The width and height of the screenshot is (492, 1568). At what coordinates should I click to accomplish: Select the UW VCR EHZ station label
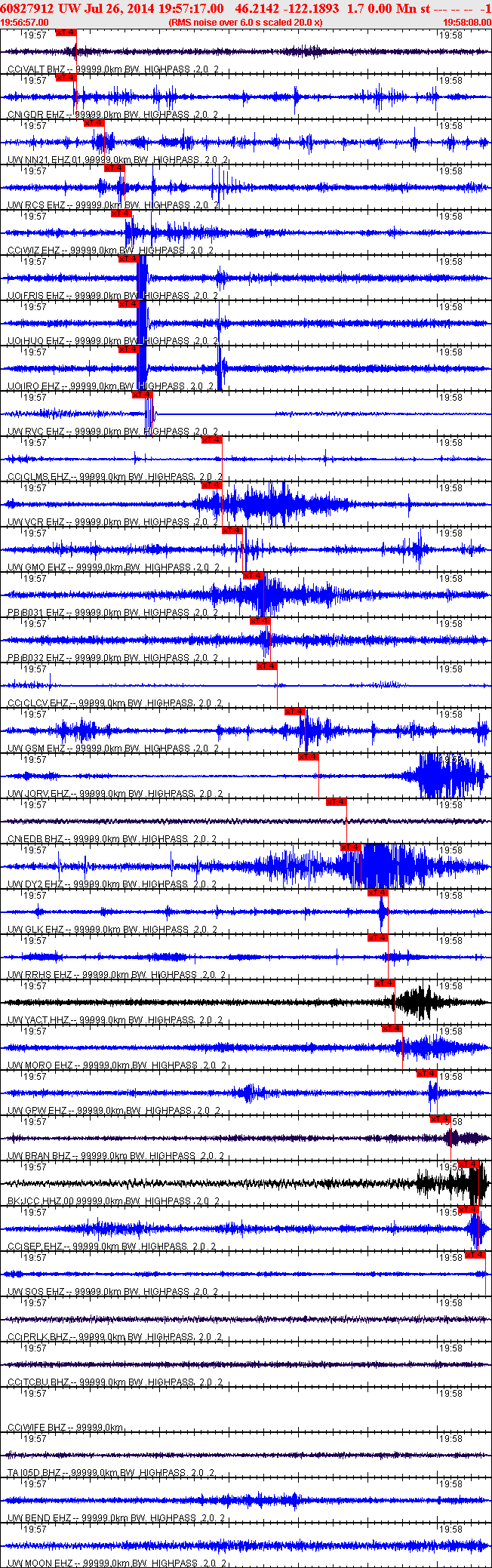pyautogui.click(x=36, y=522)
